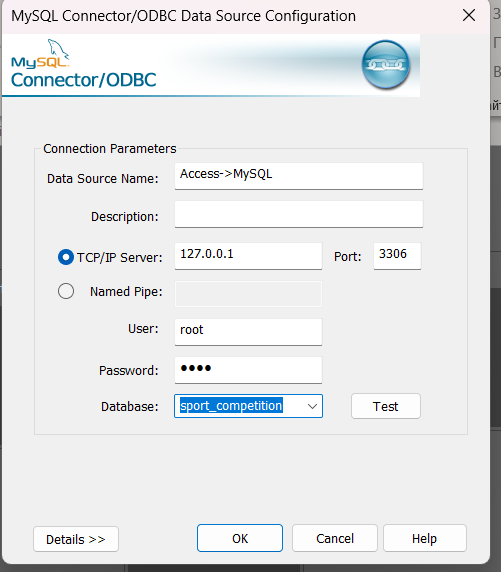Expand the Details >> section
This screenshot has height=572, width=501.
coord(76,539)
